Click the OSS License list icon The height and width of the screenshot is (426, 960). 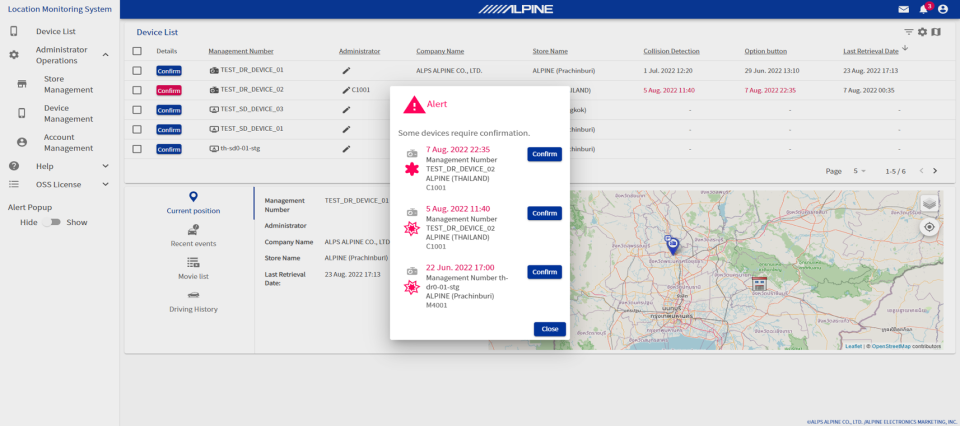point(13,184)
